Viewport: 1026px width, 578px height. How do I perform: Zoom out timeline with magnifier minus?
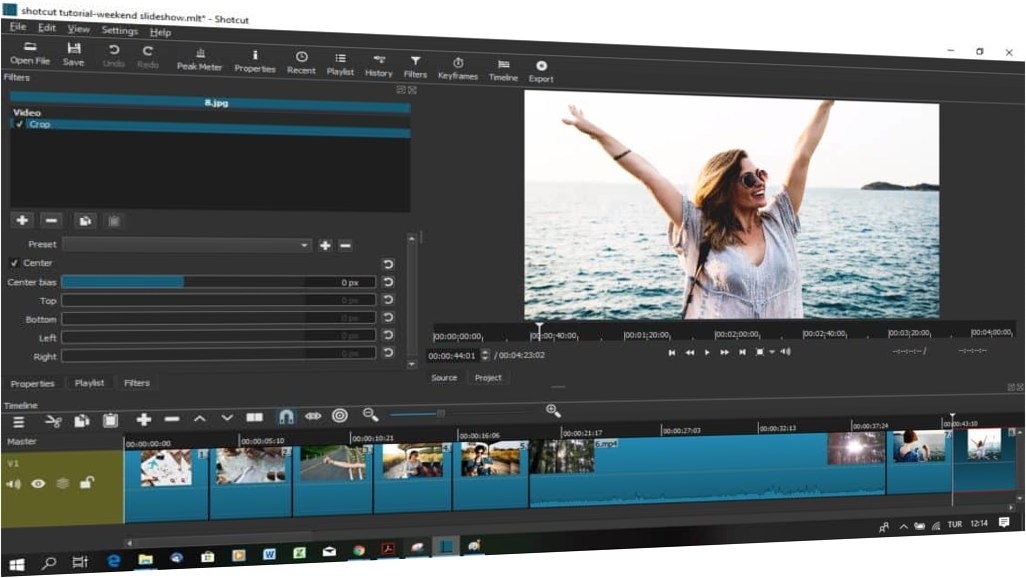370,414
